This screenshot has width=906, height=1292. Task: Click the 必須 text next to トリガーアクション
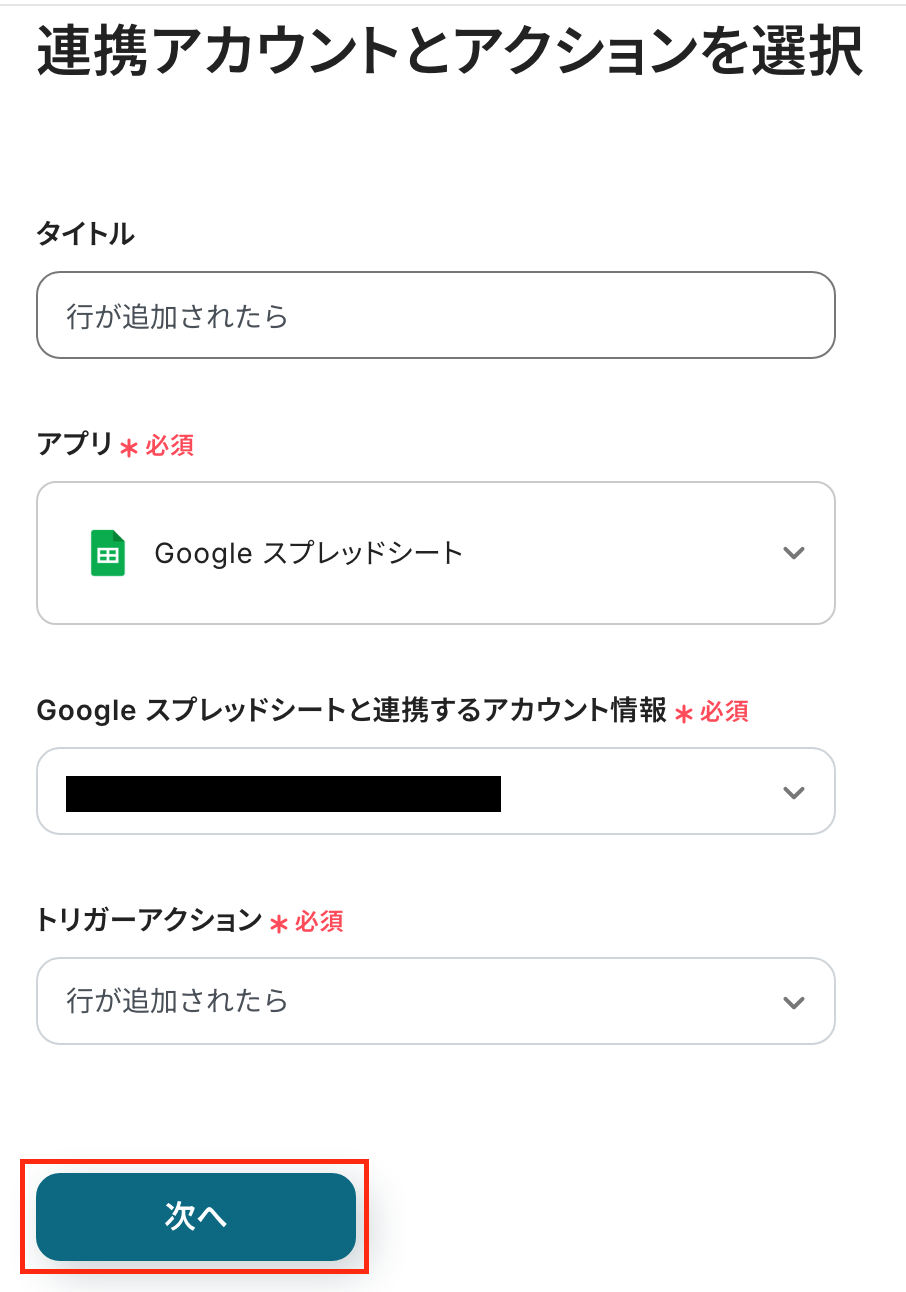pyautogui.click(x=320, y=922)
